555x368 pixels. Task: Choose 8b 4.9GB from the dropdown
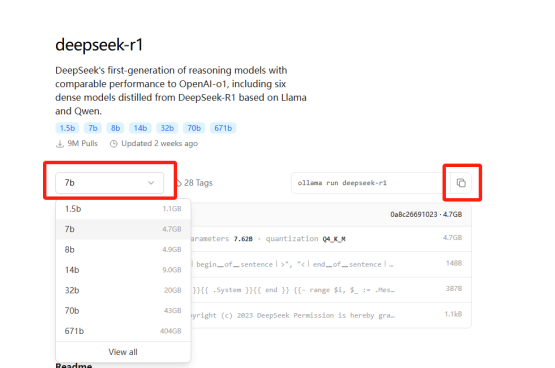tap(123, 250)
